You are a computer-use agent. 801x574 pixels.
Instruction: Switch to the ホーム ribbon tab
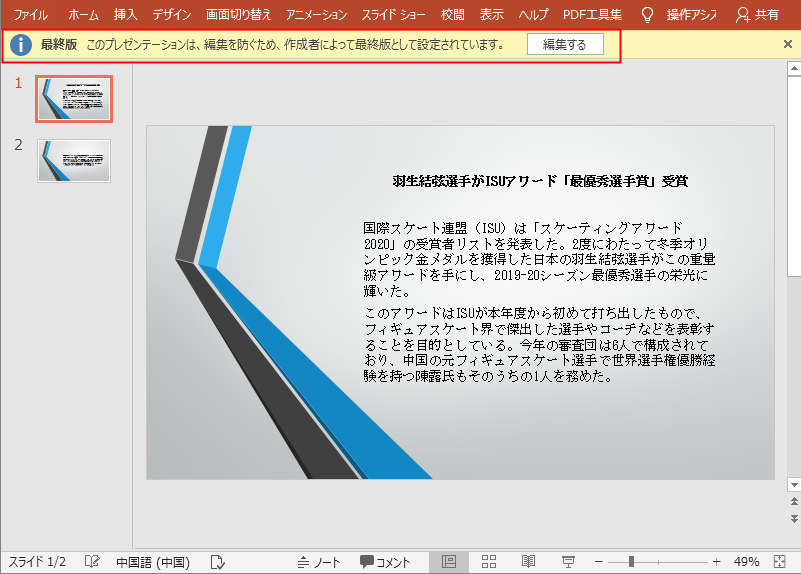pos(83,15)
